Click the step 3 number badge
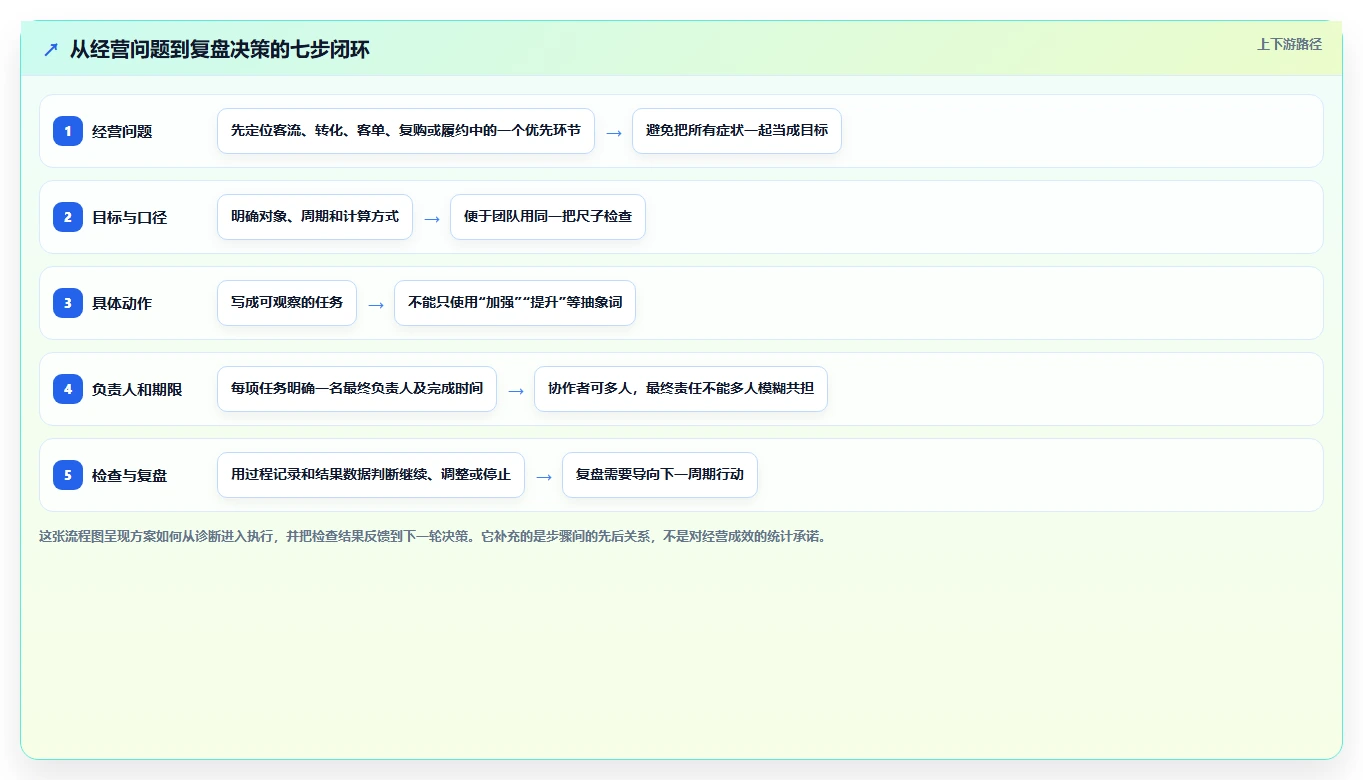Screen dimensions: 1363x780 coord(68,303)
